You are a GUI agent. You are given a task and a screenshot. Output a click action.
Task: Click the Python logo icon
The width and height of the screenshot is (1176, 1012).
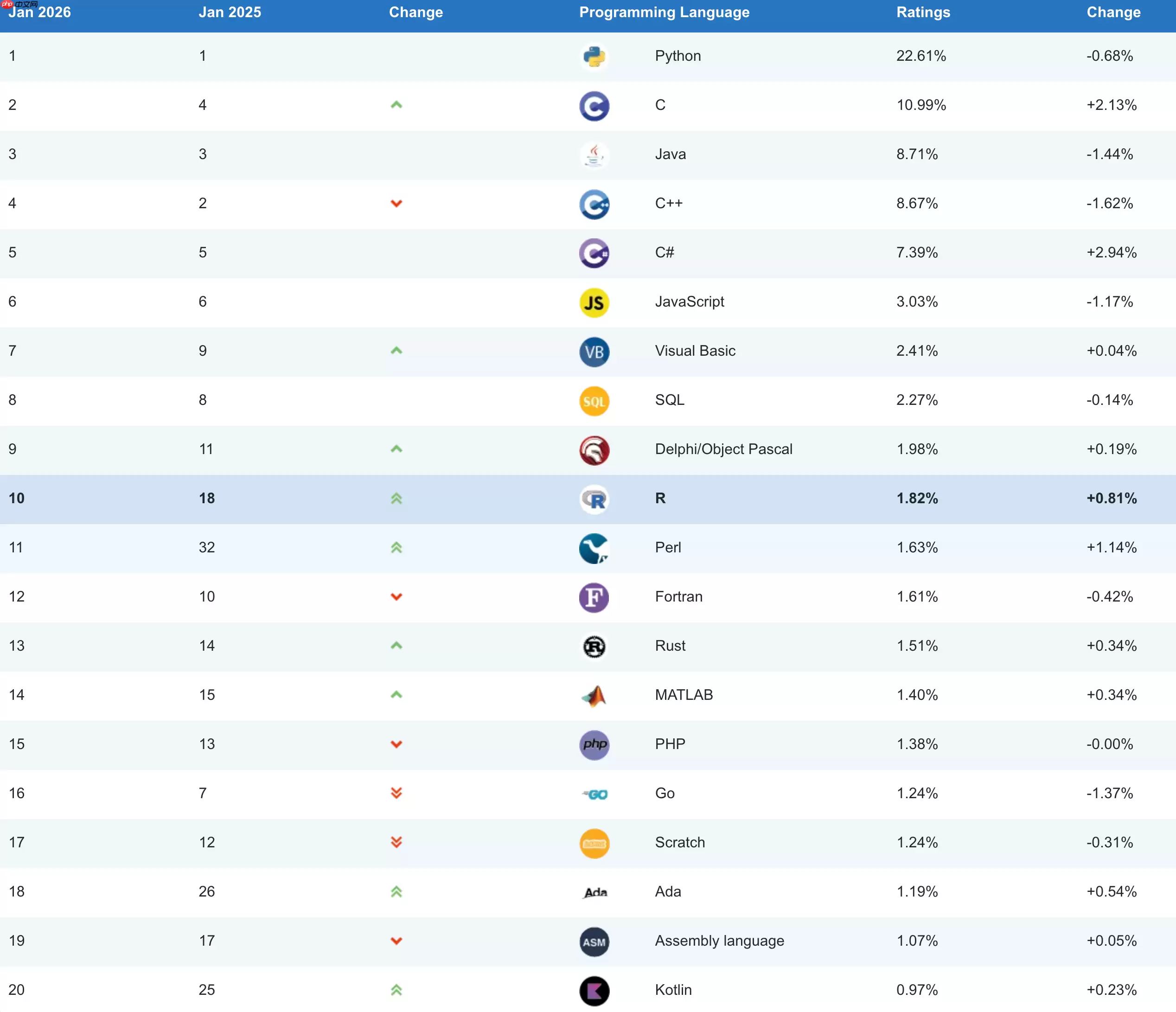click(x=594, y=57)
